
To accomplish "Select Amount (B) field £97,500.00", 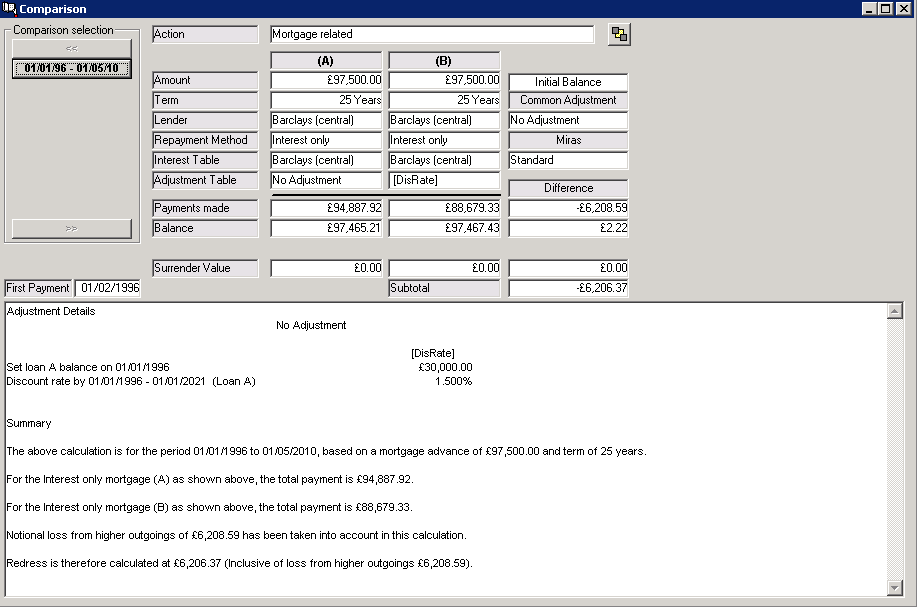I will [444, 80].
